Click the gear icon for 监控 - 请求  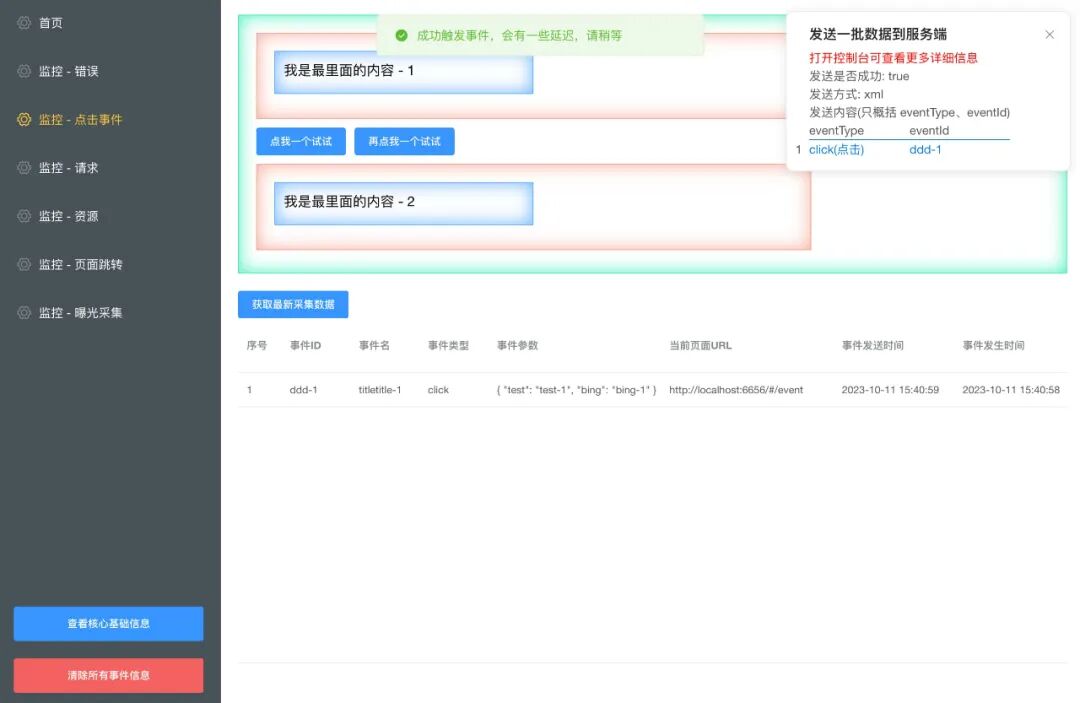click(24, 167)
